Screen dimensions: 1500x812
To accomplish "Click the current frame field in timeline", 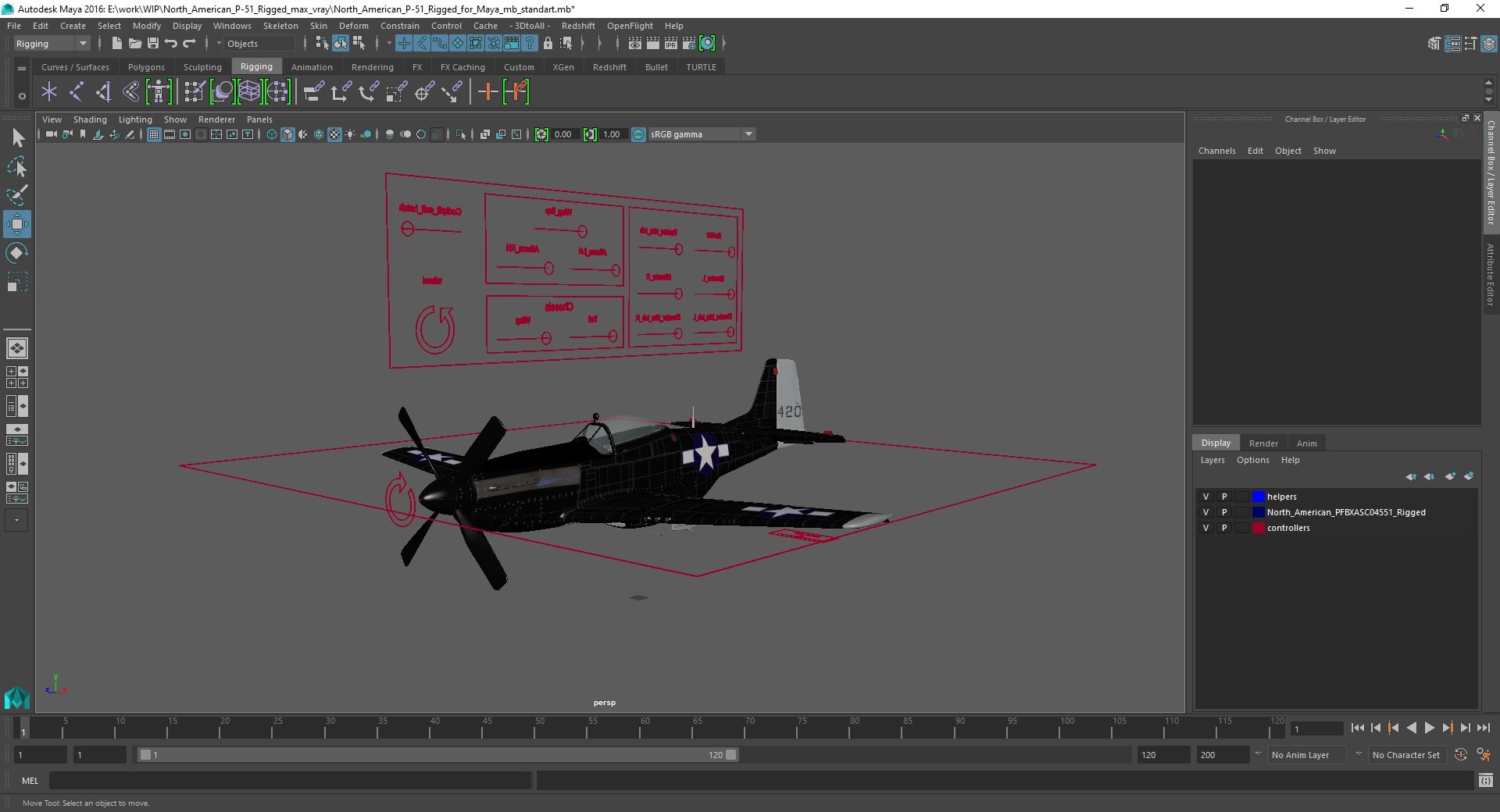I will [x=1317, y=728].
